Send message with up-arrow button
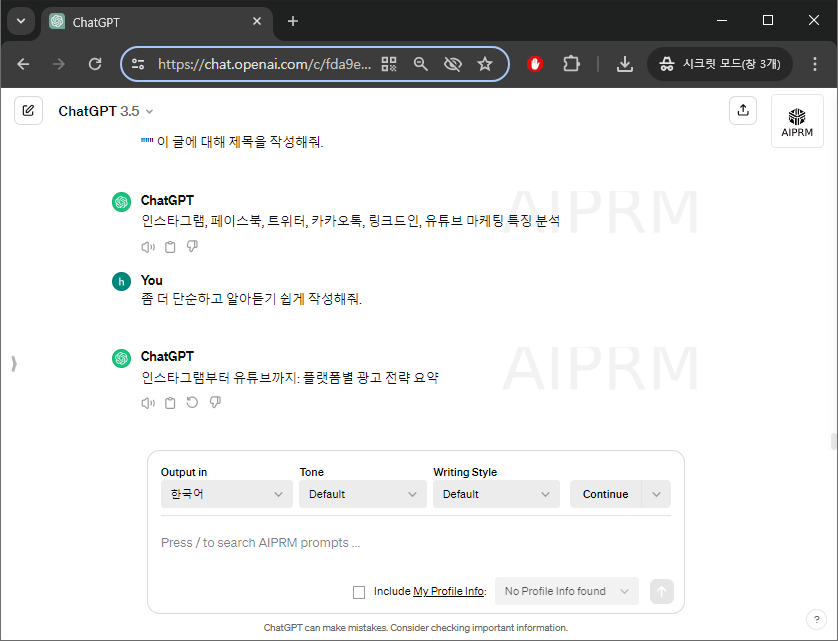Viewport: 838px width, 641px height. [662, 591]
